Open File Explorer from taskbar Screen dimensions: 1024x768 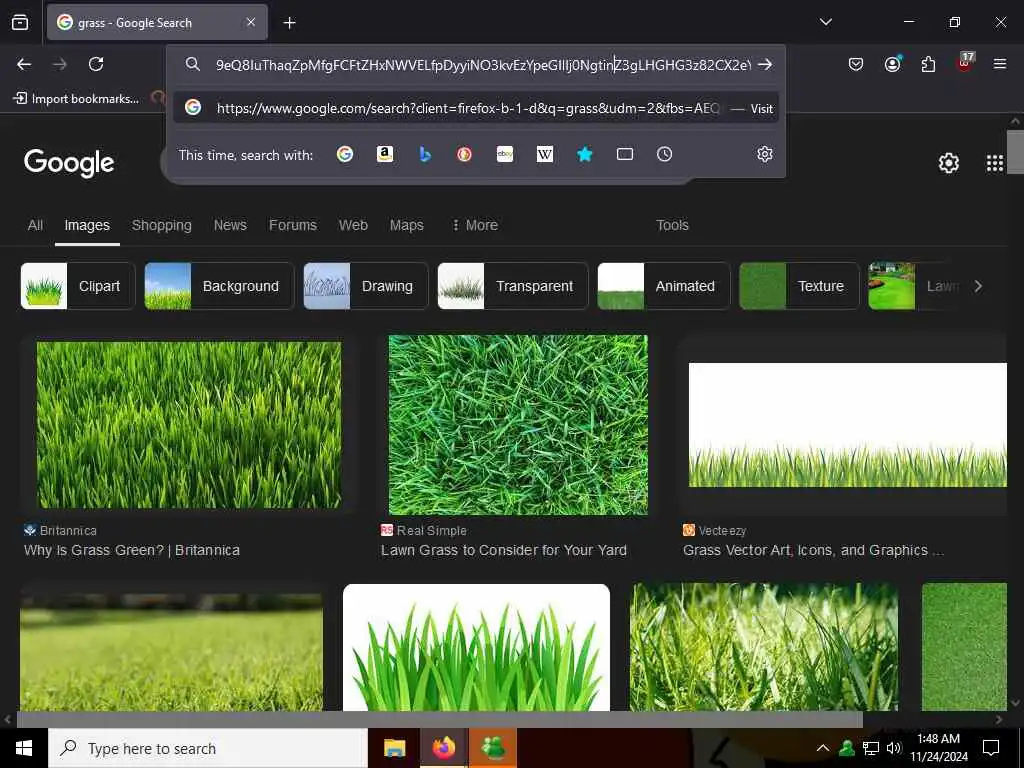pyautogui.click(x=394, y=748)
